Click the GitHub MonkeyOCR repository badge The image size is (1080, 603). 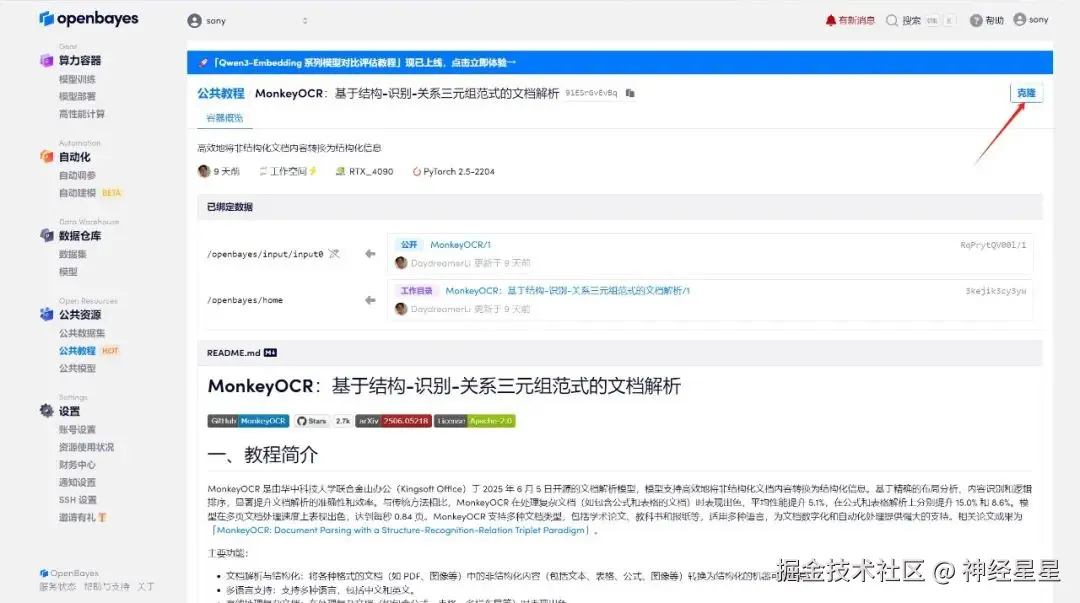(248, 421)
